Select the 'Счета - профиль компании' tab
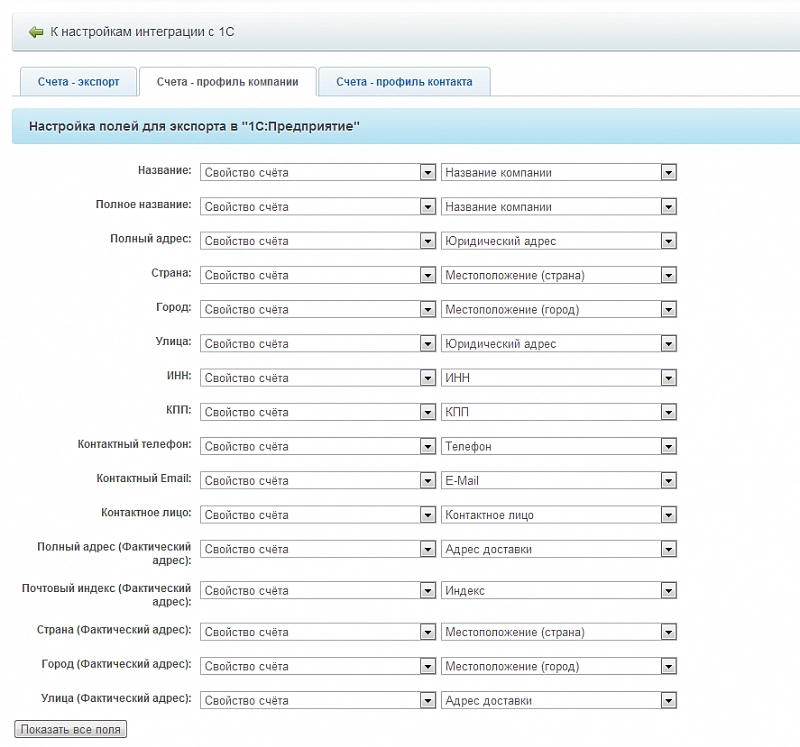Screen dimensions: 800x747 tap(227, 82)
